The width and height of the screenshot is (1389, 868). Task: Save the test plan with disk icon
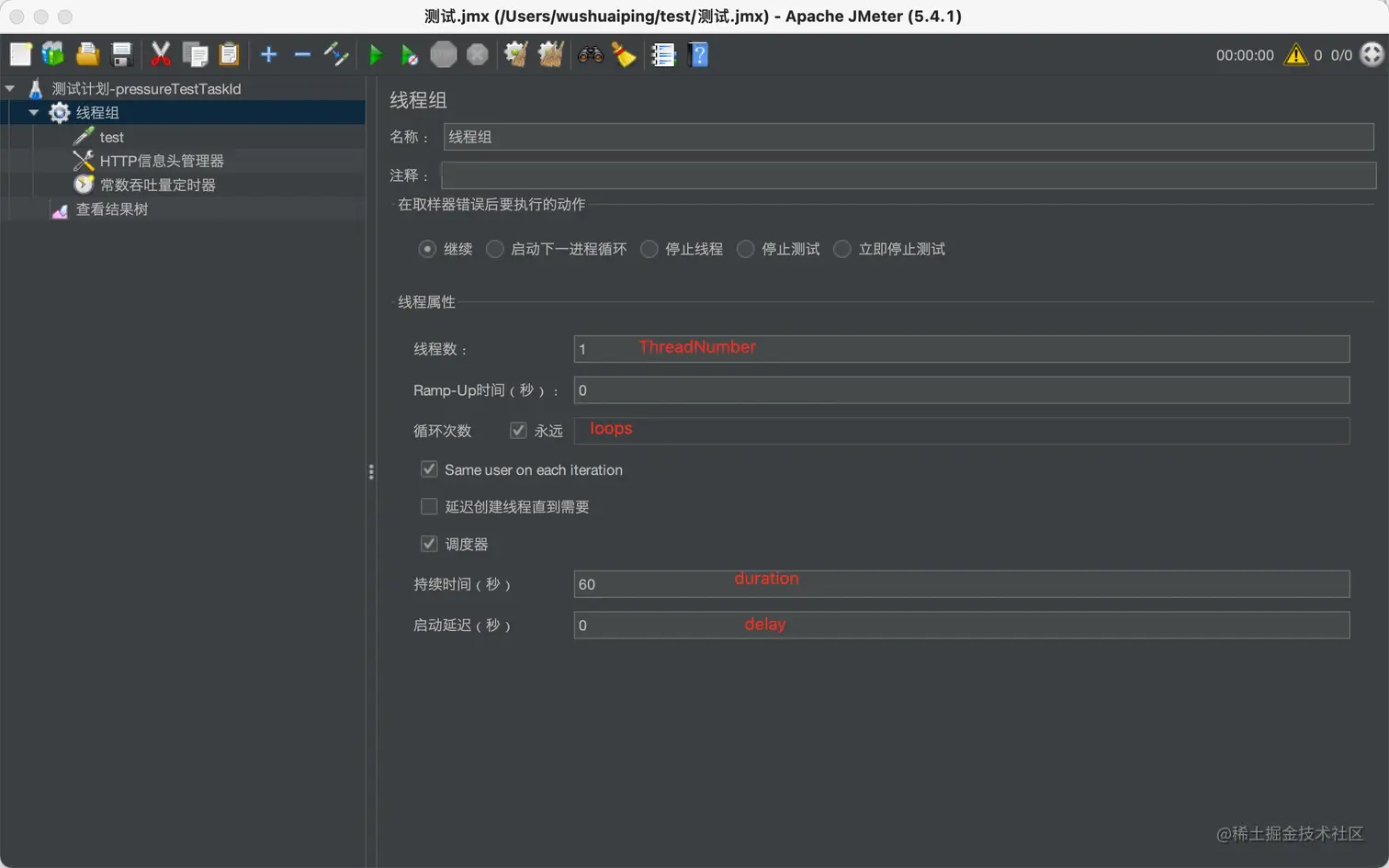(121, 55)
